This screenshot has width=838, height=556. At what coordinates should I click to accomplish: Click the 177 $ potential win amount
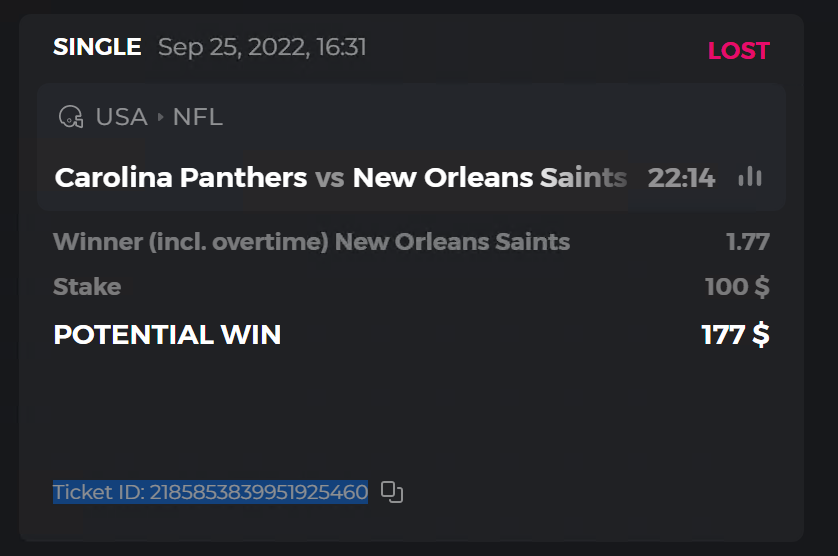(x=735, y=335)
